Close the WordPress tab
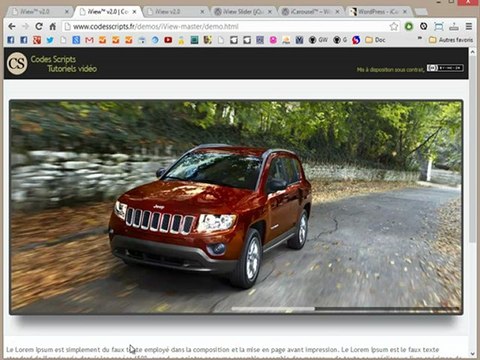480x360 pixels. 405,12
